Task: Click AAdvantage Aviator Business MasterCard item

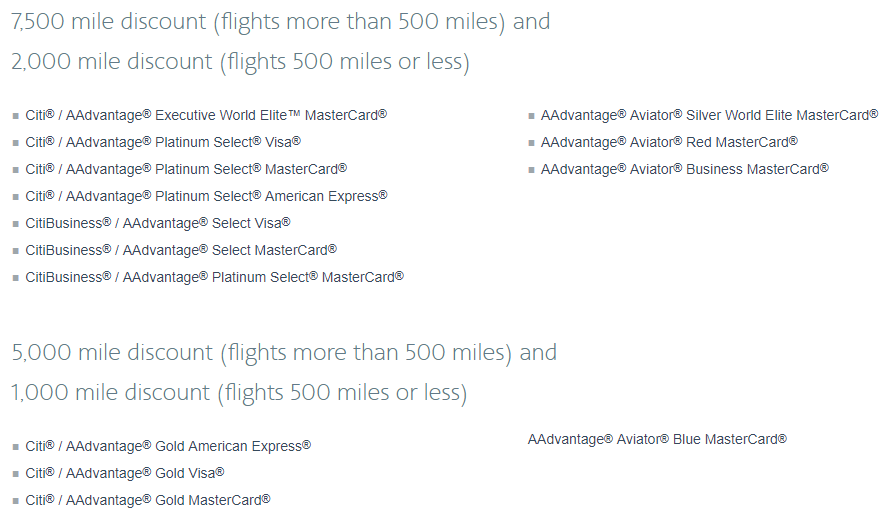Action: 684,170
